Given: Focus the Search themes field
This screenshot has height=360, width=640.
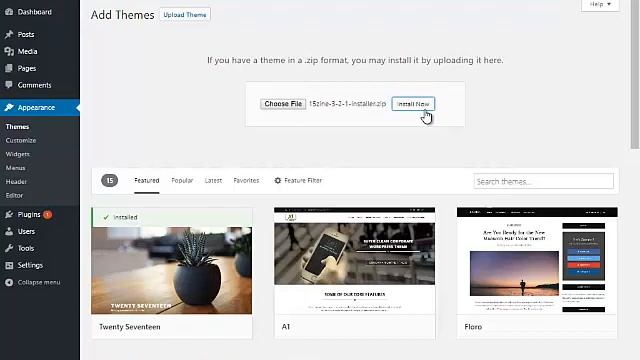Looking at the screenshot, I should pyautogui.click(x=543, y=181).
